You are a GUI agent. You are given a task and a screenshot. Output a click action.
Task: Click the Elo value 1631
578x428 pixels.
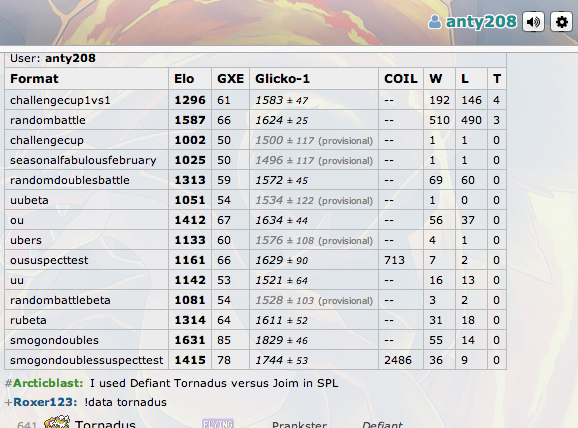click(190, 340)
